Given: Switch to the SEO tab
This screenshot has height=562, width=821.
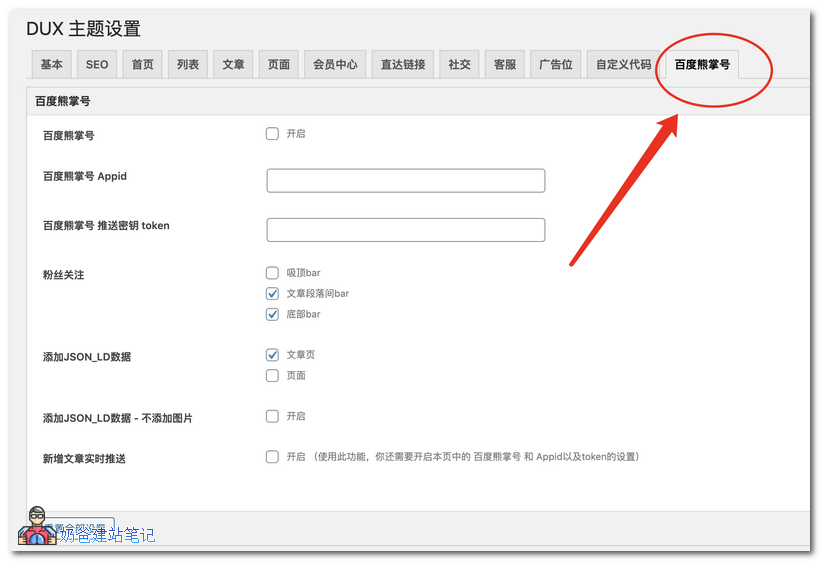Looking at the screenshot, I should tap(97, 64).
